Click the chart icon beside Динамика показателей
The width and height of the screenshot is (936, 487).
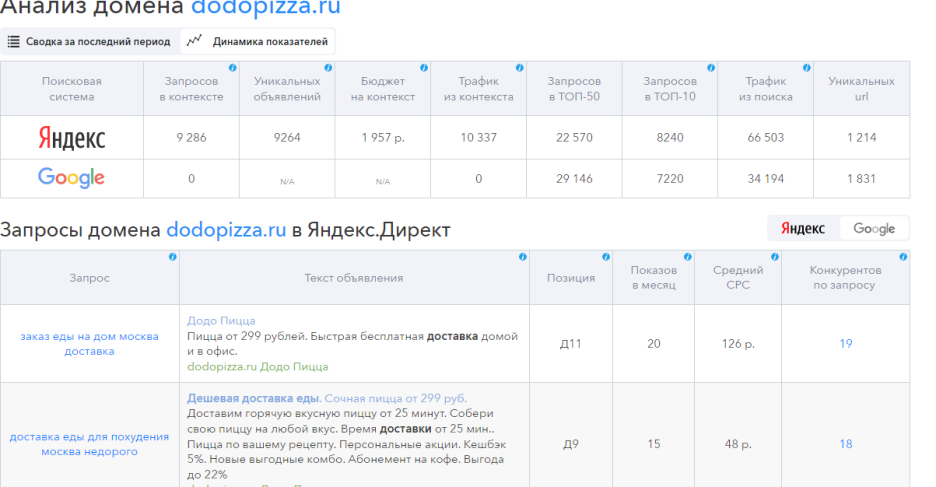(194, 41)
